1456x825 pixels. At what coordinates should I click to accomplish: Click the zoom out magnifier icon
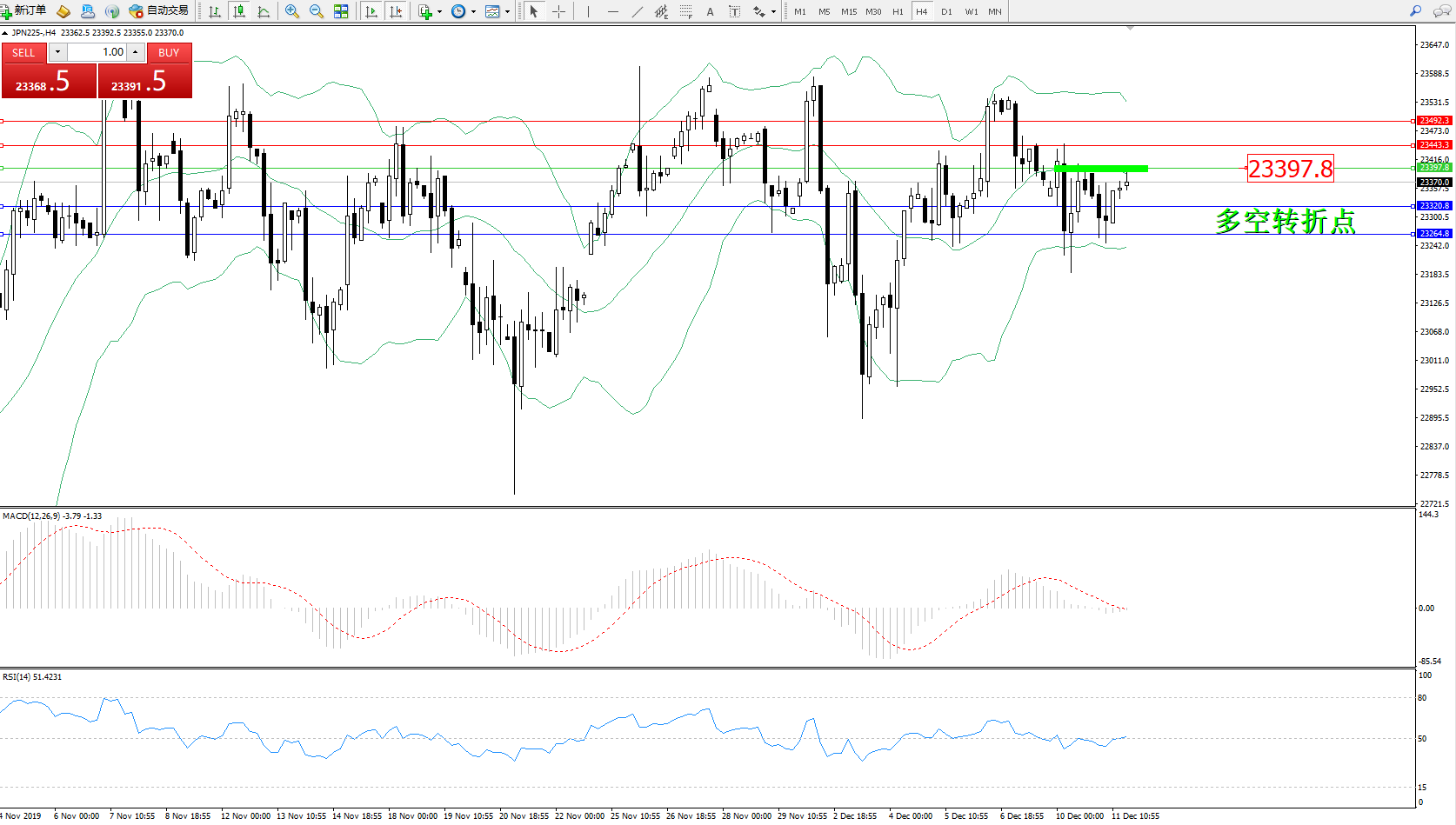[x=317, y=11]
